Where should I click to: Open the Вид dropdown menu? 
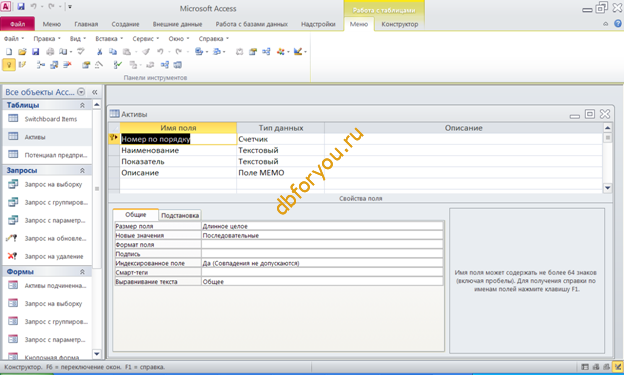[78, 39]
